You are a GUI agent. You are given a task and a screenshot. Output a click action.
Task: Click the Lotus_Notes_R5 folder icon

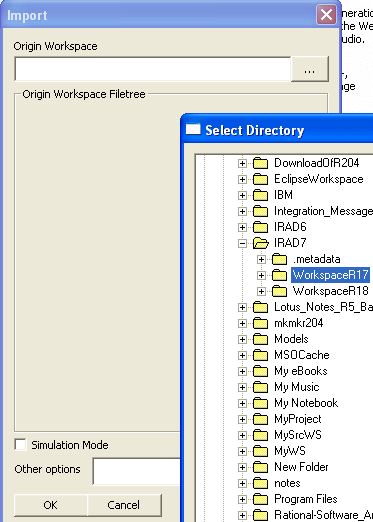point(260,307)
